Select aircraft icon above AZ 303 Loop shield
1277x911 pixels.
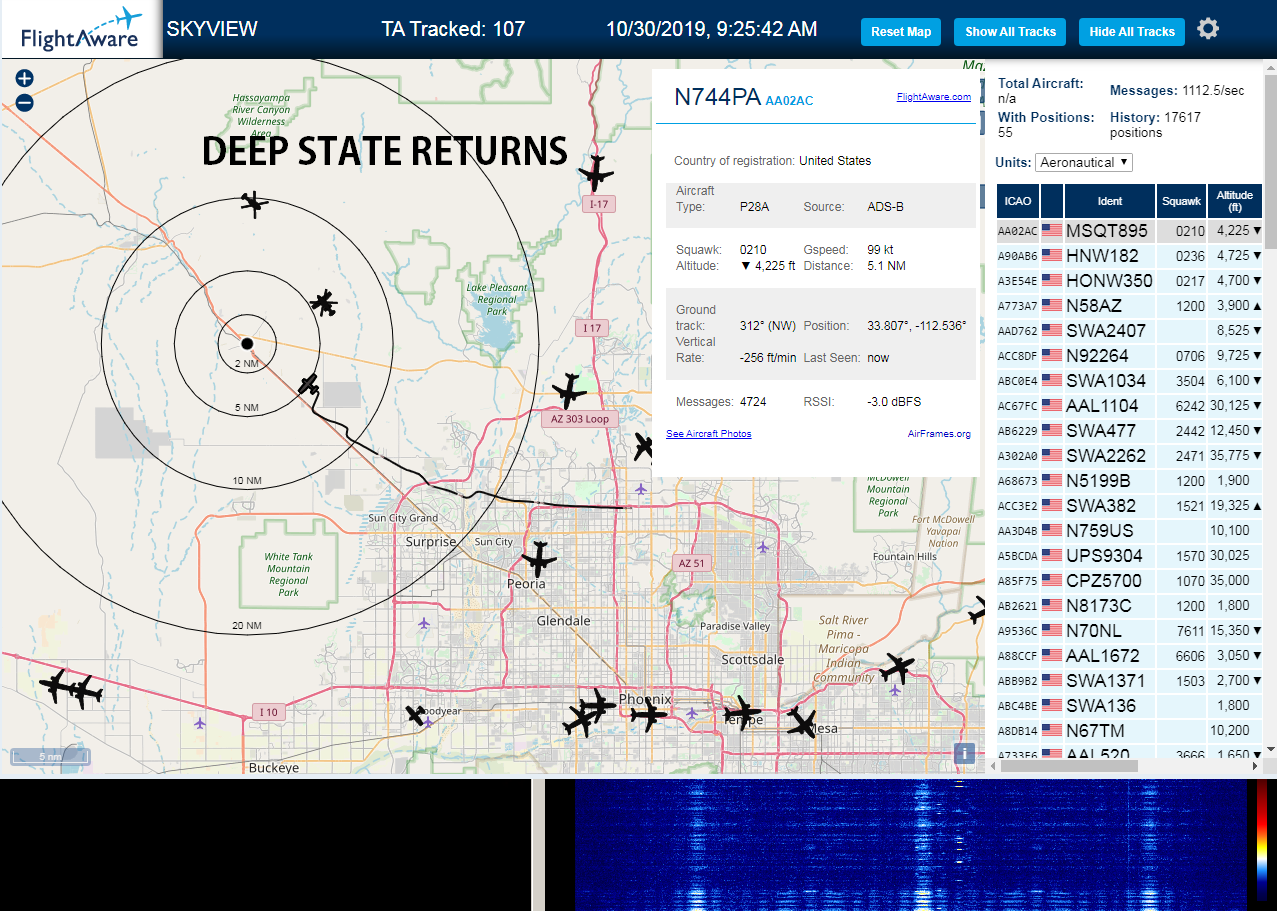coord(569,390)
